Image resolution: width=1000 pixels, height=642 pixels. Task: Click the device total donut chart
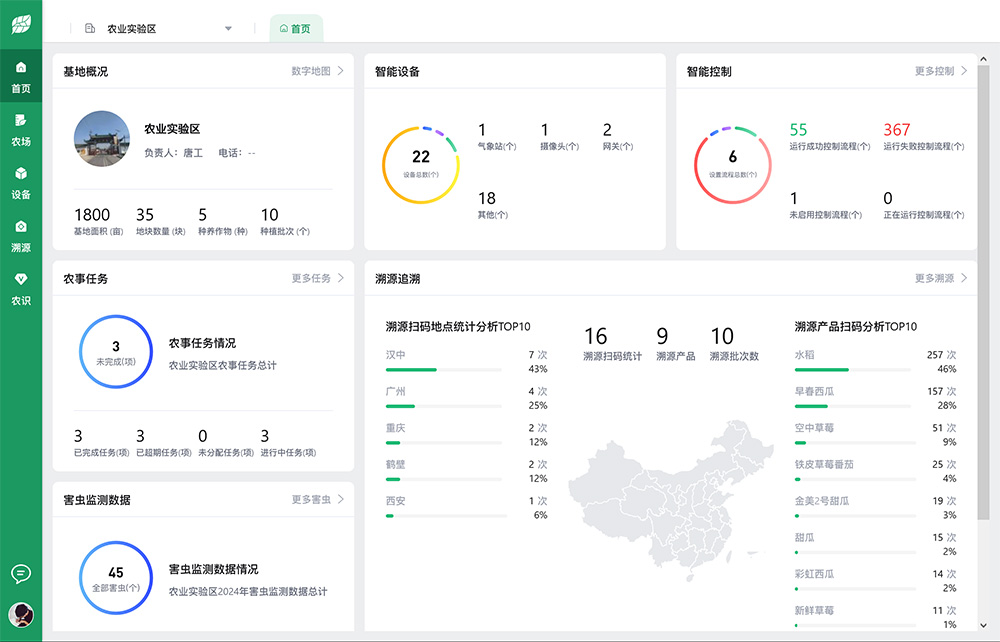coord(421,165)
